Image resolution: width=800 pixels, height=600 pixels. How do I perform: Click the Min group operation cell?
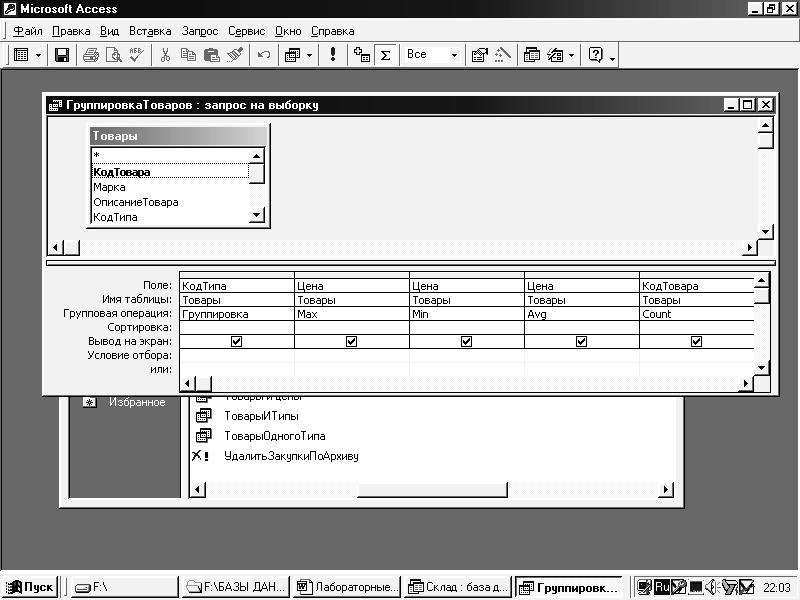[x=467, y=314]
